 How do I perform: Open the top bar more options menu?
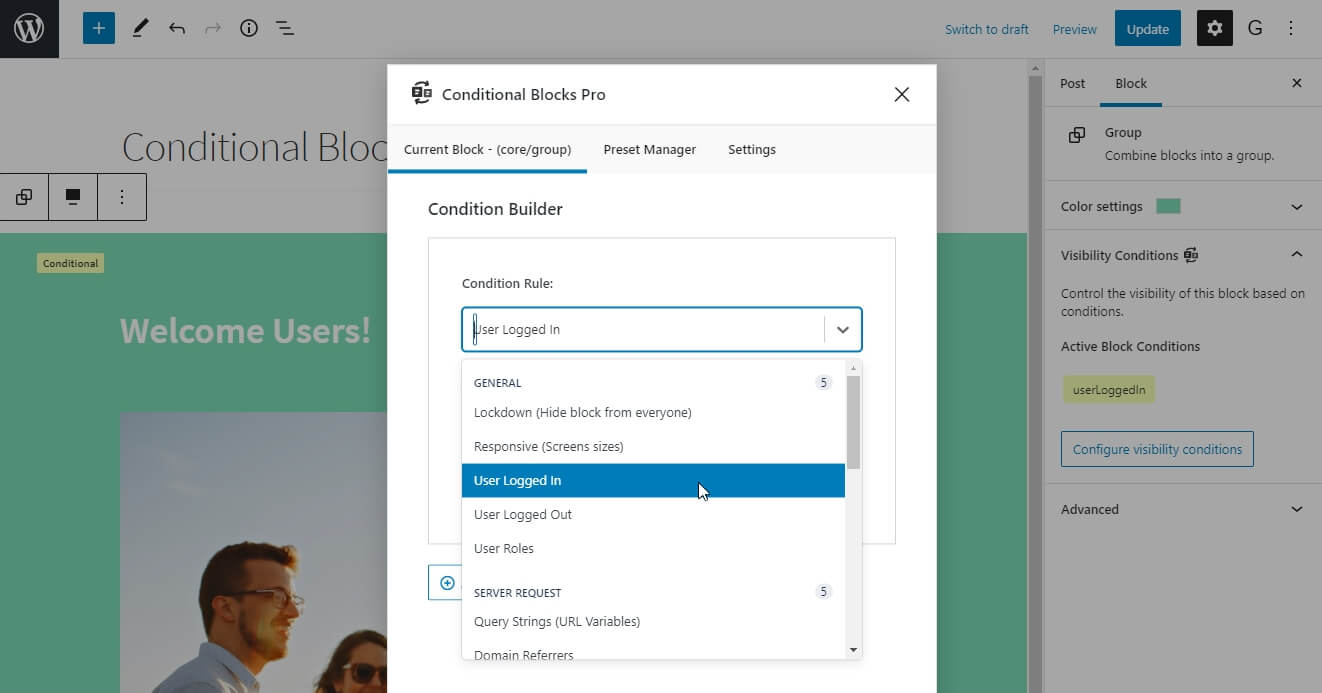(x=1291, y=29)
